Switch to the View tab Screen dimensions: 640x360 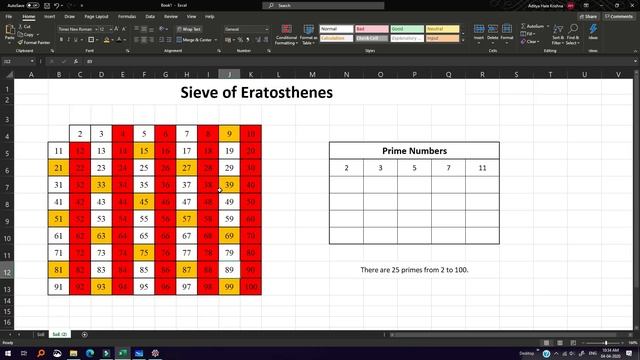coord(191,17)
